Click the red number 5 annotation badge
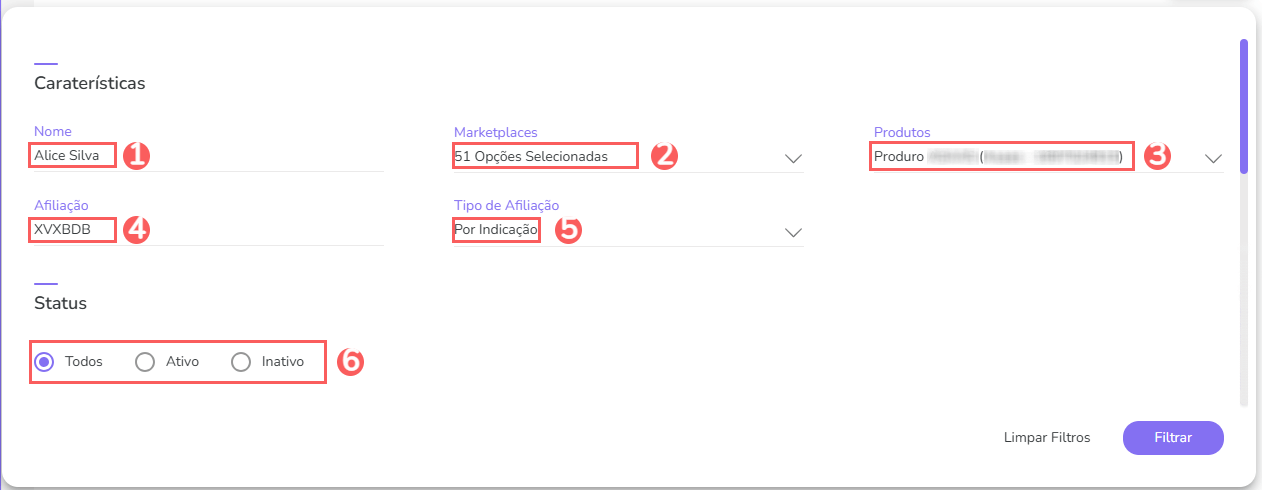This screenshot has height=490, width=1262. point(567,230)
